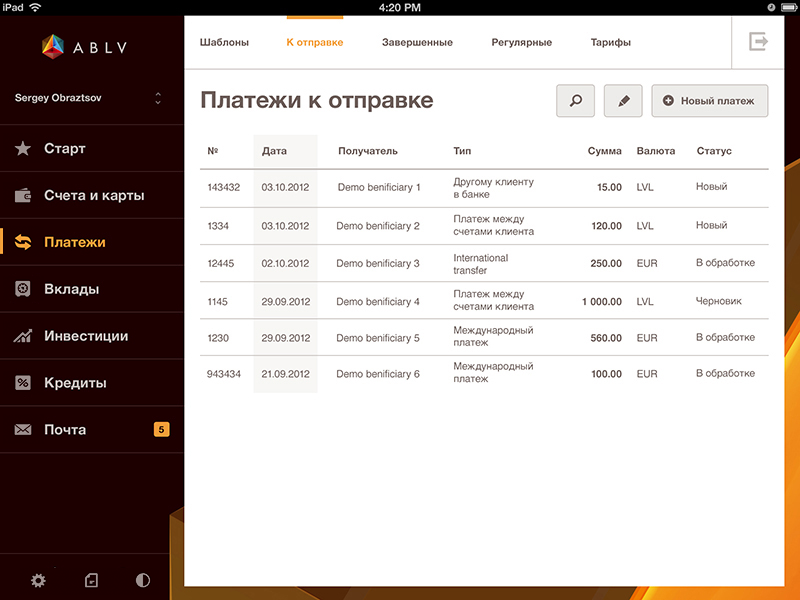
Task: Select payment number 1230
Action: 218,338
